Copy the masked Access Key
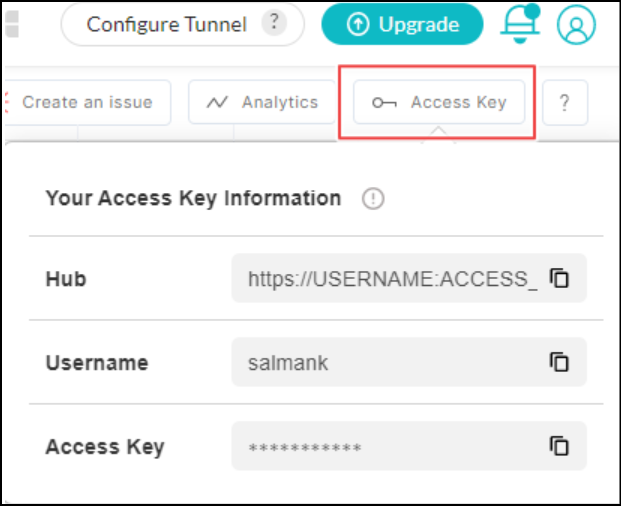This screenshot has width=621, height=506. pyautogui.click(x=560, y=446)
